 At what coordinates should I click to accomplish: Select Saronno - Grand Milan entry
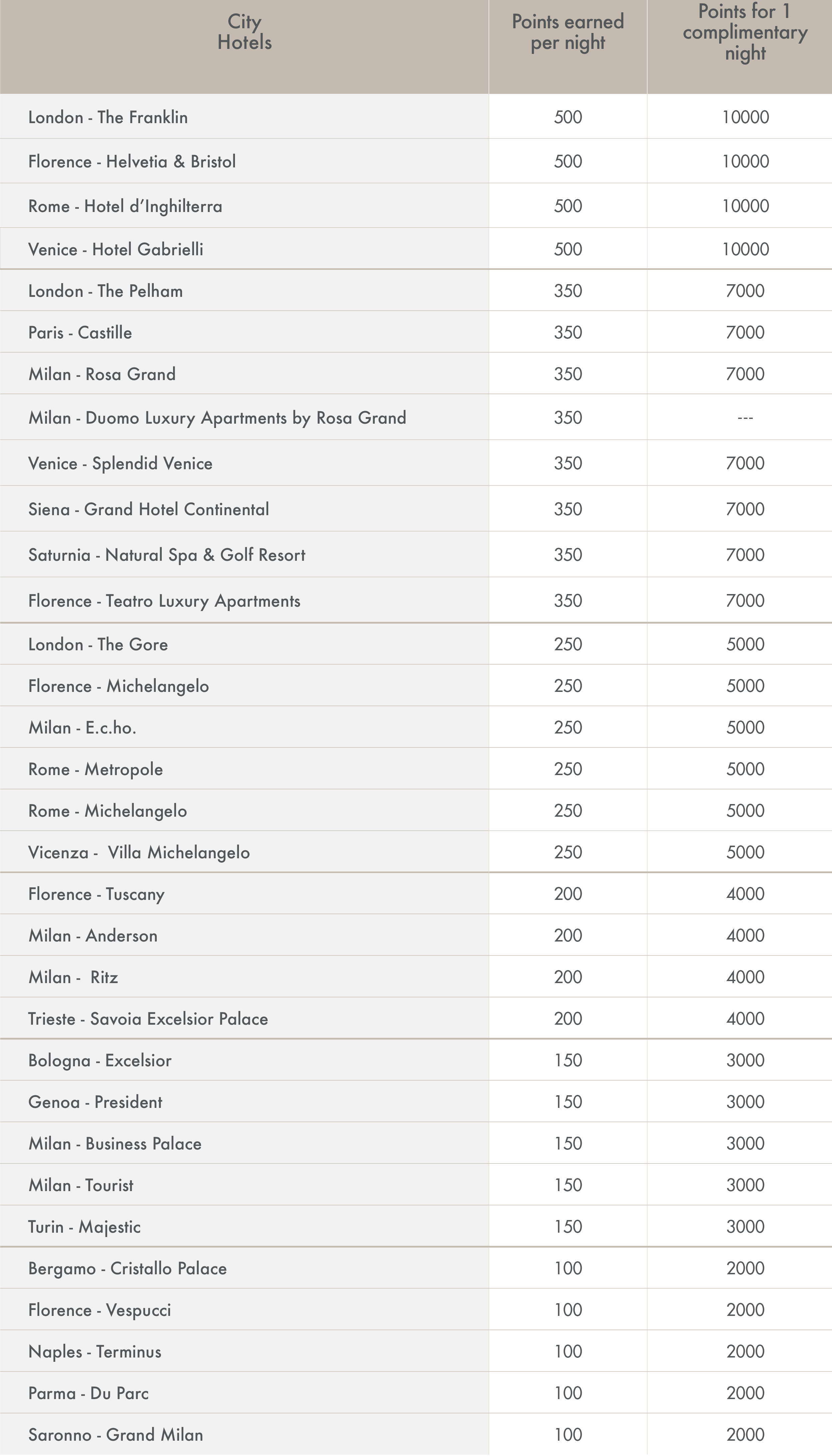(115, 1435)
